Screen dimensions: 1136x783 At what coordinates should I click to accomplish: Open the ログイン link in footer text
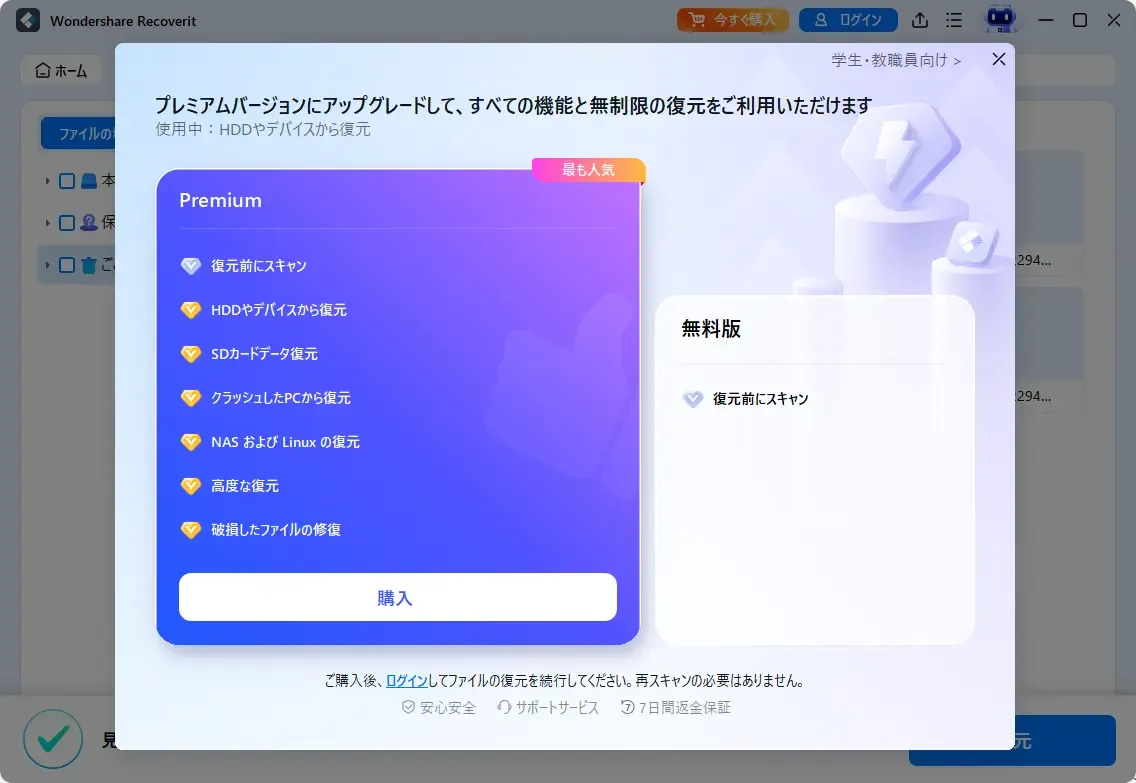[406, 681]
